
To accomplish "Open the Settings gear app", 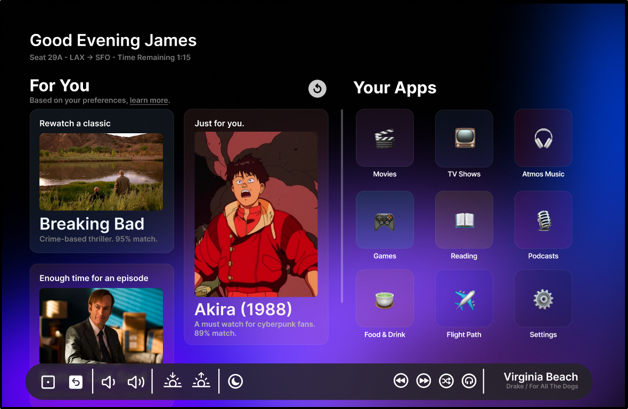I will click(543, 298).
